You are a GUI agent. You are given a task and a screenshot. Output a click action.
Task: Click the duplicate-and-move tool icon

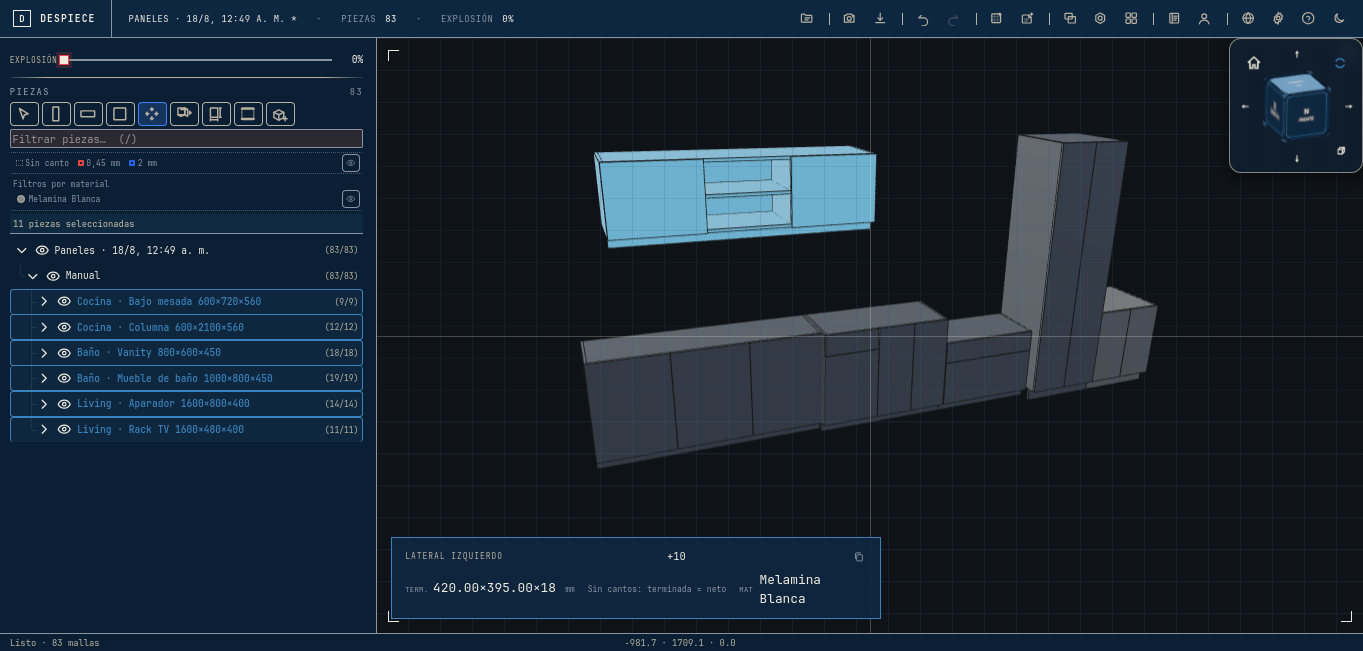pos(184,114)
